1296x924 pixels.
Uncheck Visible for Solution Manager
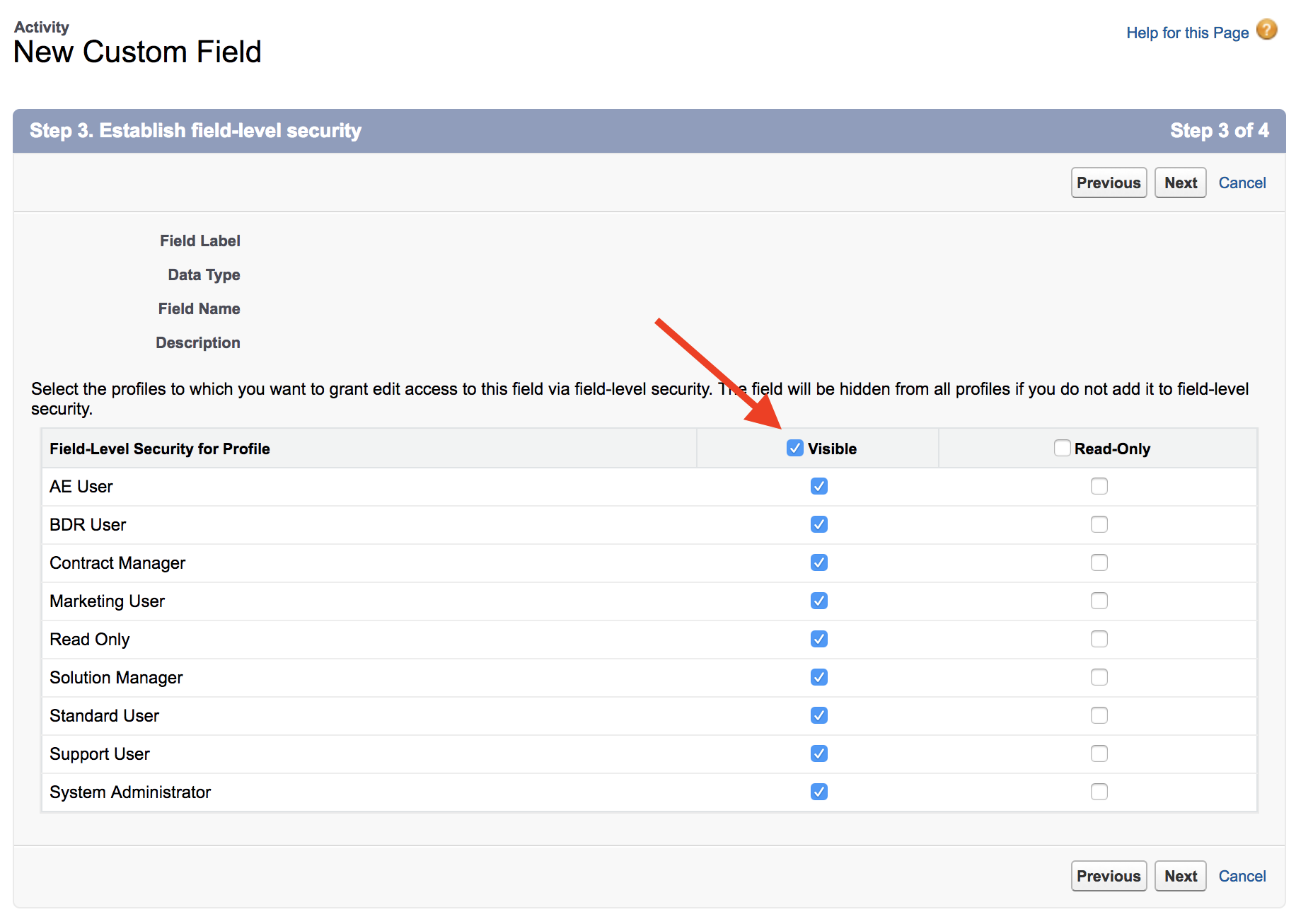click(819, 677)
